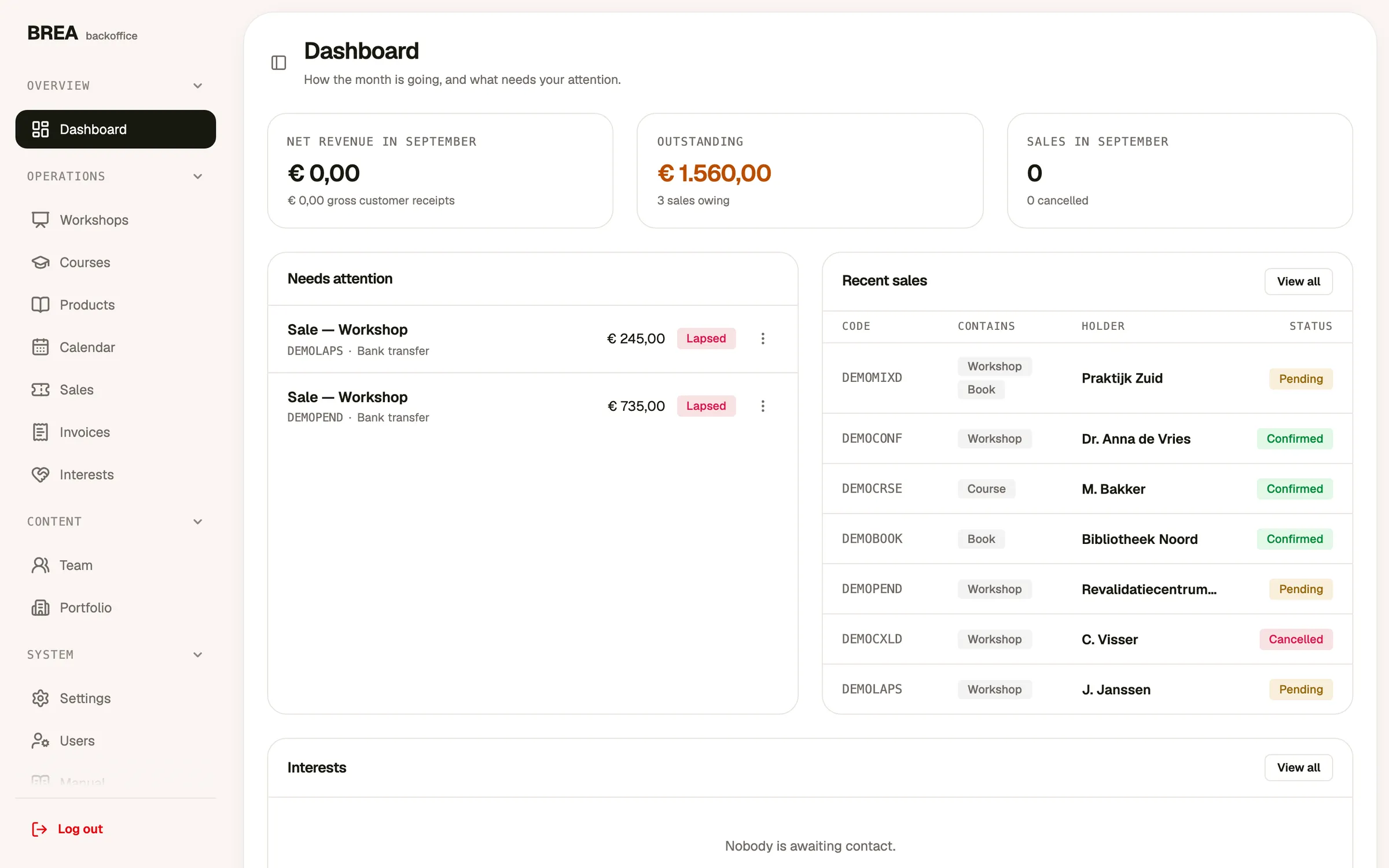
Task: Click the Book tag in DEMOMIXD row
Action: (981, 389)
